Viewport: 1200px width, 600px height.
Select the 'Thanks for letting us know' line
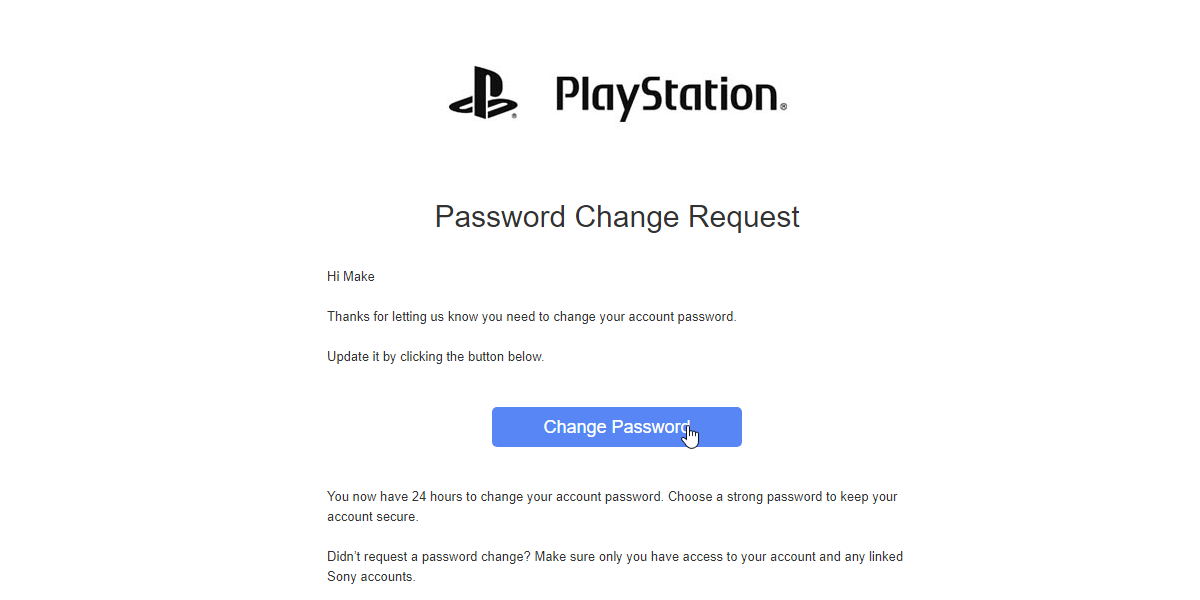tap(532, 316)
